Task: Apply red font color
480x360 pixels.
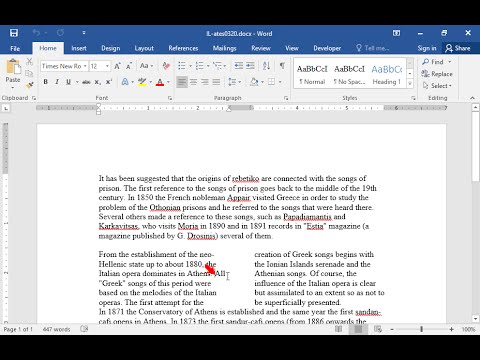Action: tap(160, 82)
